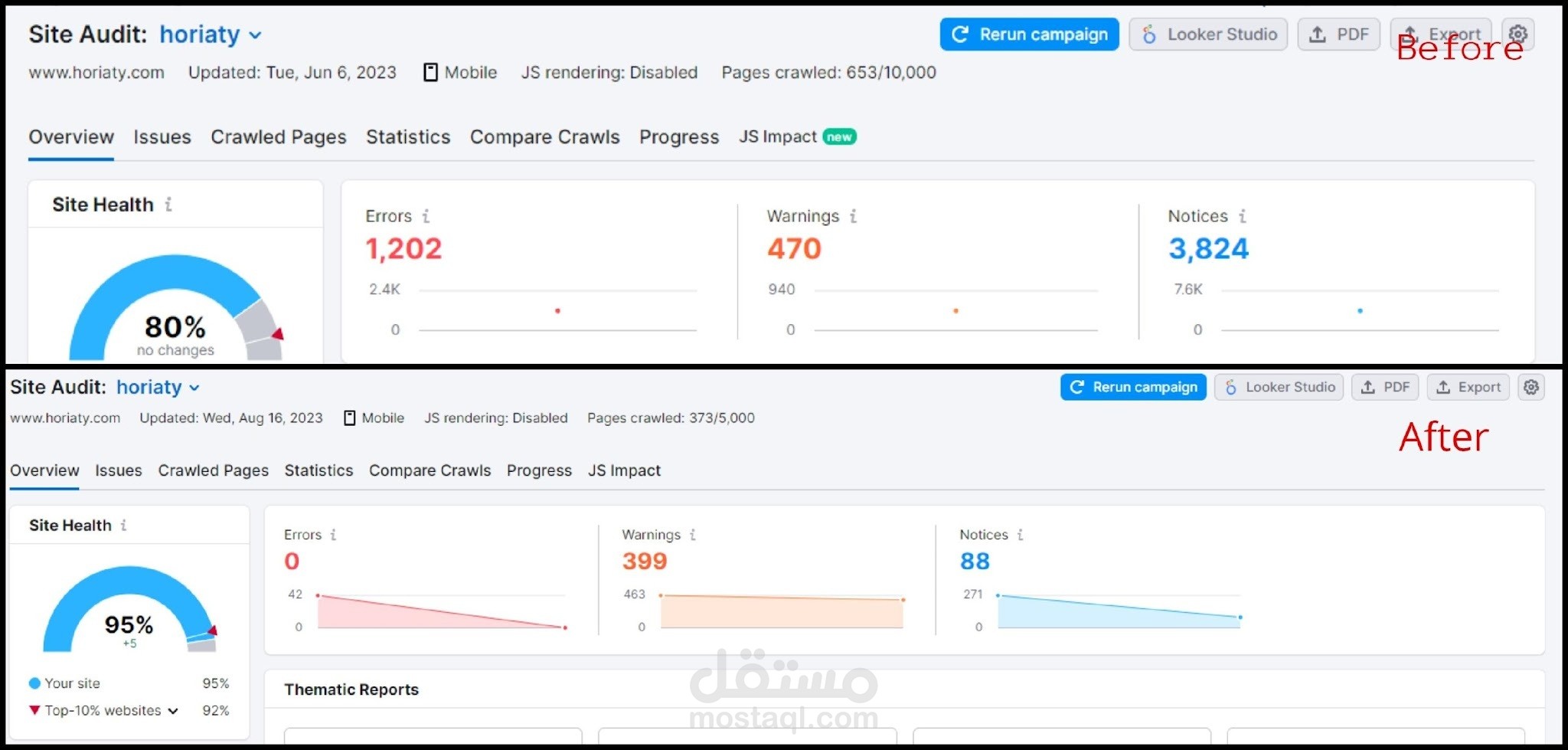Open settings gear in the Before panel
Image resolution: width=1568 pixels, height=750 pixels.
(1517, 34)
